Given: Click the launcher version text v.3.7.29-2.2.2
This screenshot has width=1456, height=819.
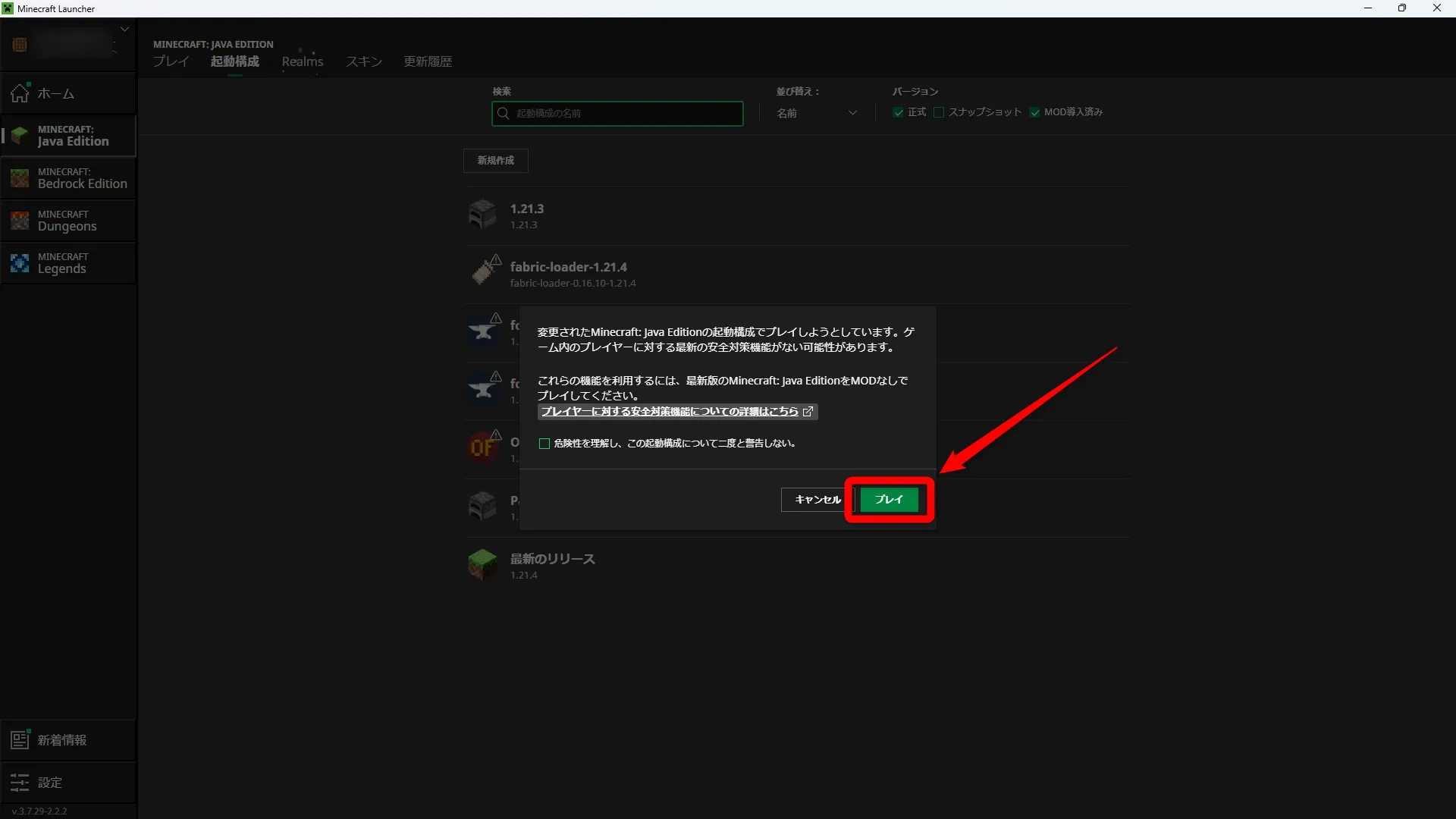Looking at the screenshot, I should point(39,811).
